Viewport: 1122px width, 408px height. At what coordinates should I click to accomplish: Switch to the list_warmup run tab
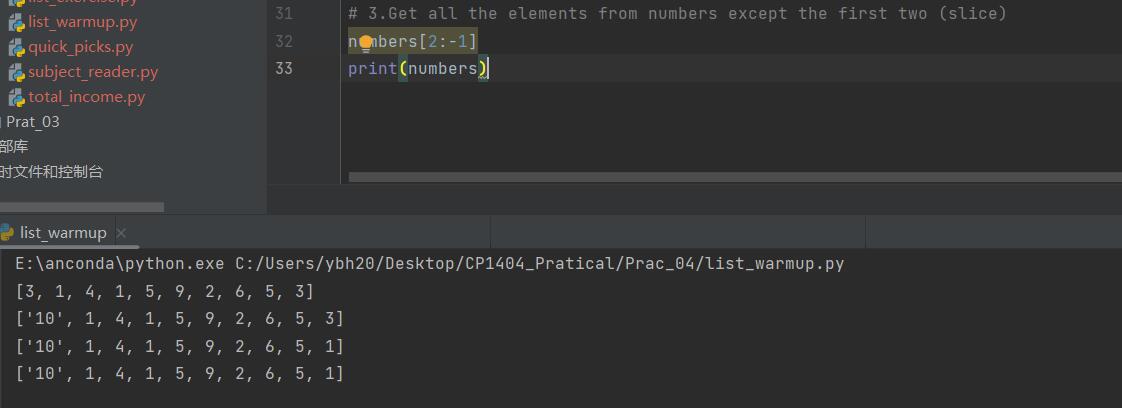62,233
